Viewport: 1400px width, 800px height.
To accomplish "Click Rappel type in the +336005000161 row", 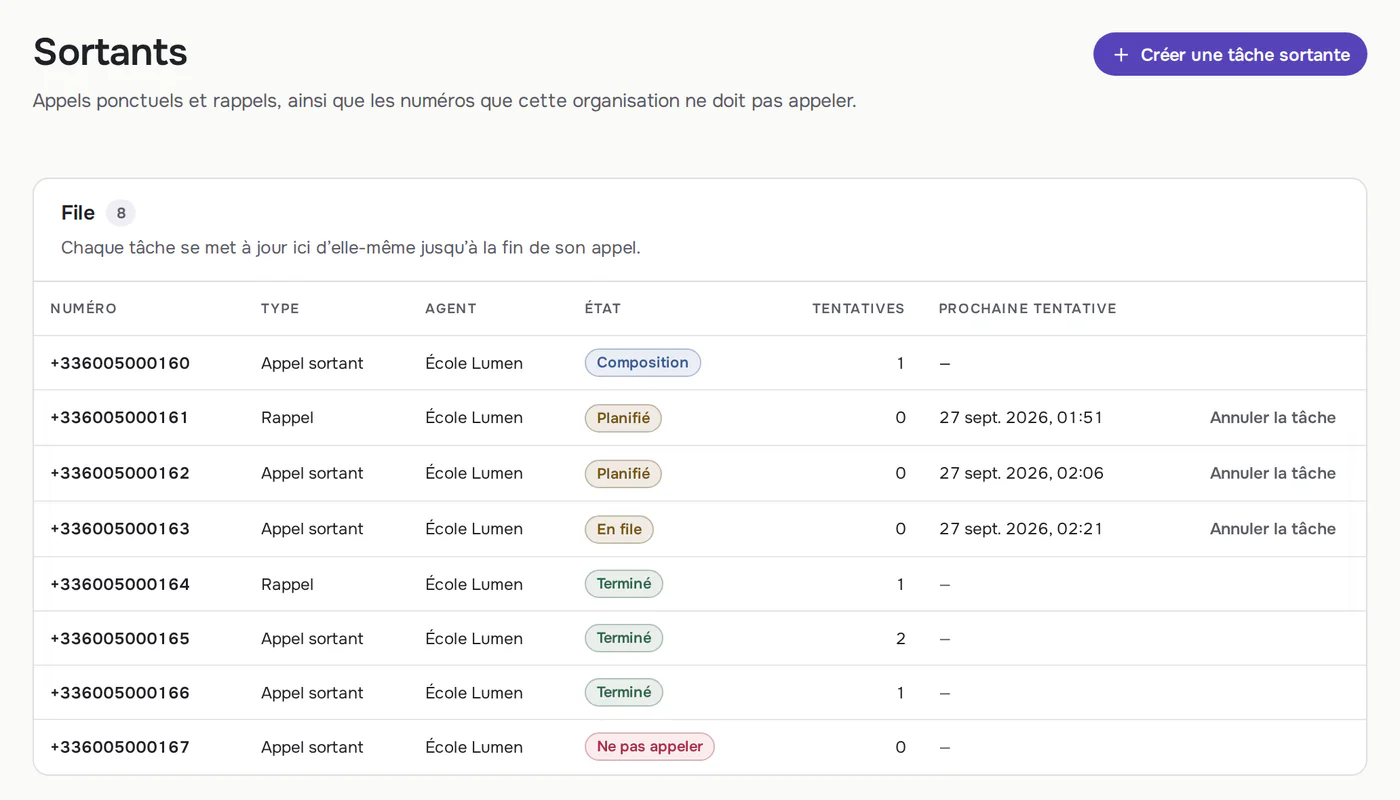I will 287,418.
